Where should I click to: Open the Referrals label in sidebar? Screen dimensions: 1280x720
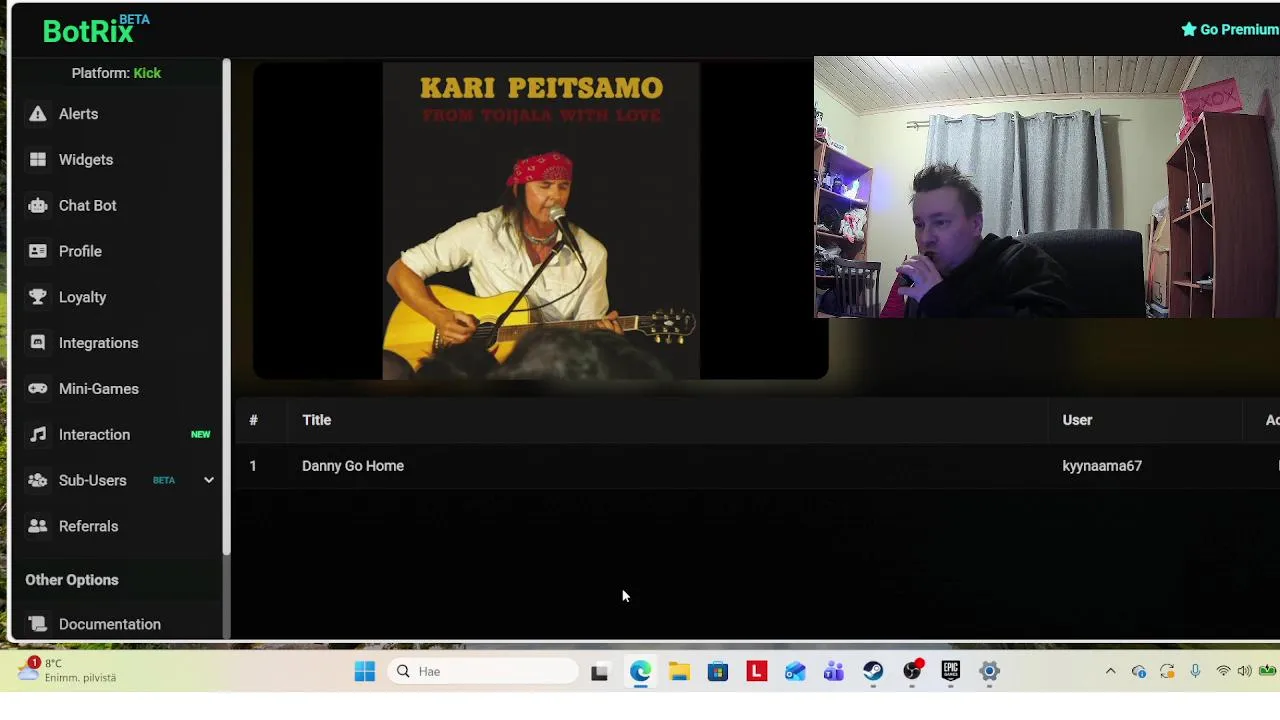click(88, 526)
